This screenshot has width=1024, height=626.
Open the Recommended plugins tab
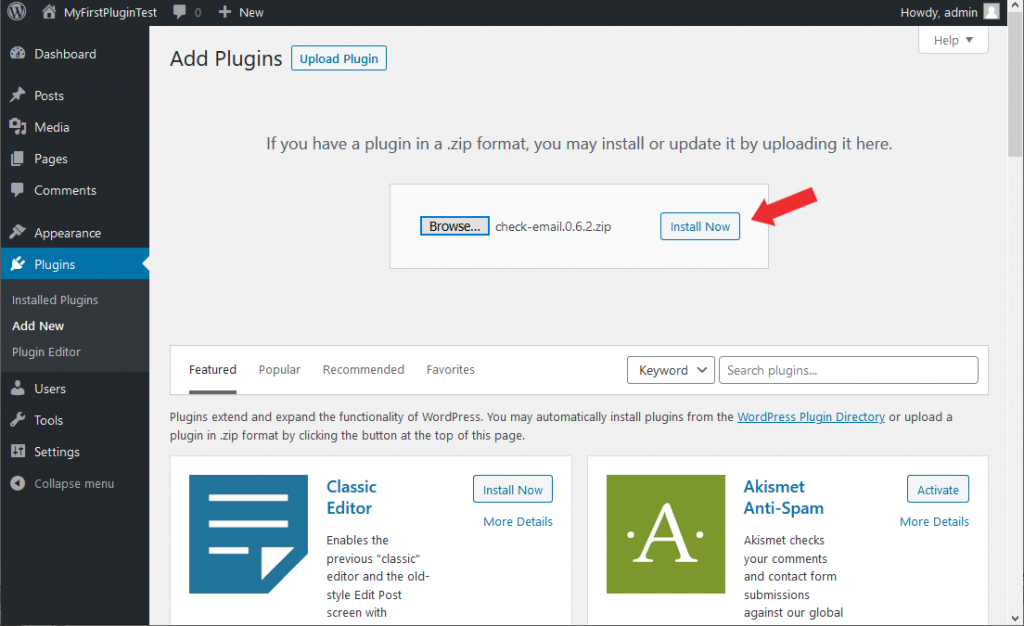tap(363, 370)
